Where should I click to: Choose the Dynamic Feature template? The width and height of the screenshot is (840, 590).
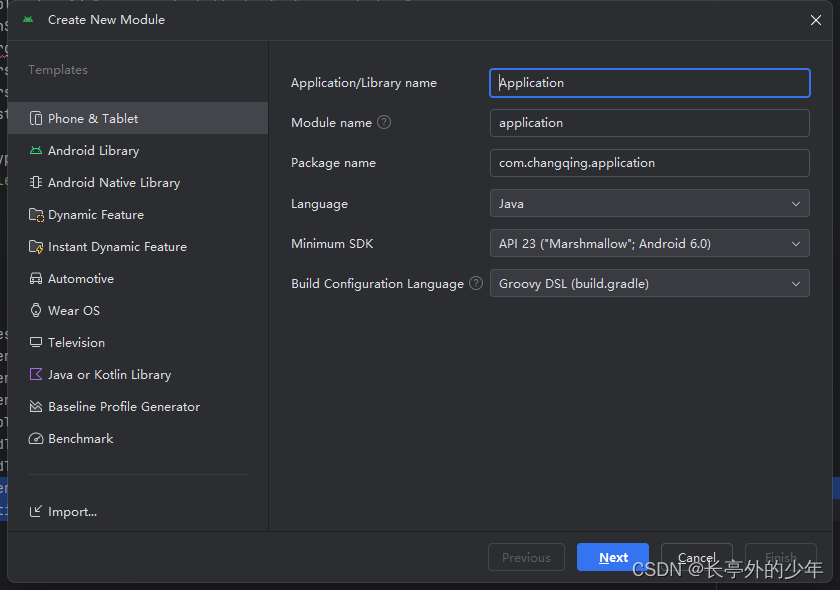(x=138, y=215)
